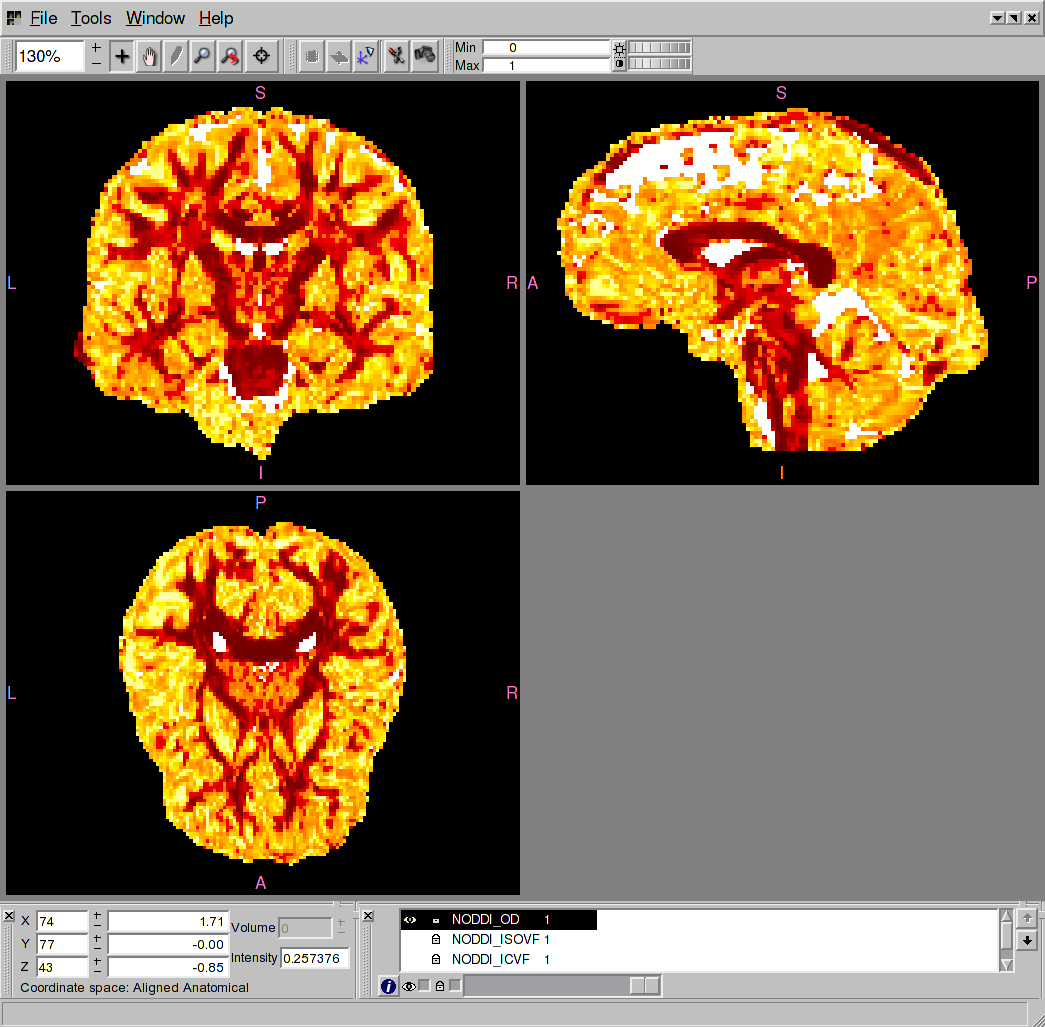Viewport: 1045px width, 1027px height.
Task: Toggle visibility checkbox beside the eye icon
Action: pyautogui.click(x=424, y=986)
